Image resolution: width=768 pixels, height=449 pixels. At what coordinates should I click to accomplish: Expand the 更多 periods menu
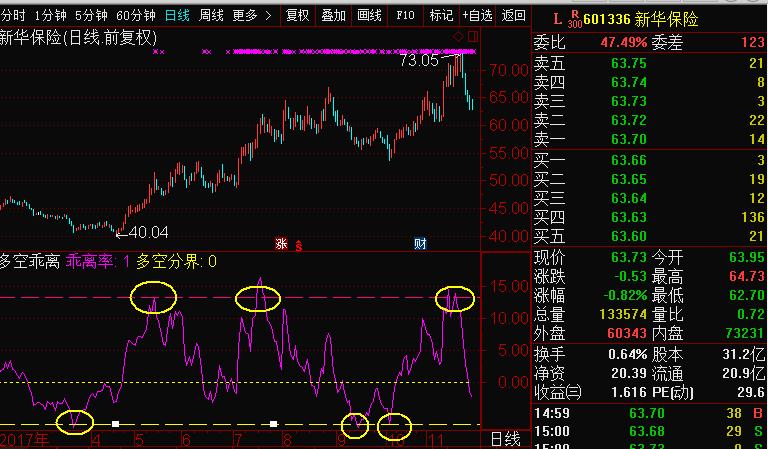tap(252, 16)
